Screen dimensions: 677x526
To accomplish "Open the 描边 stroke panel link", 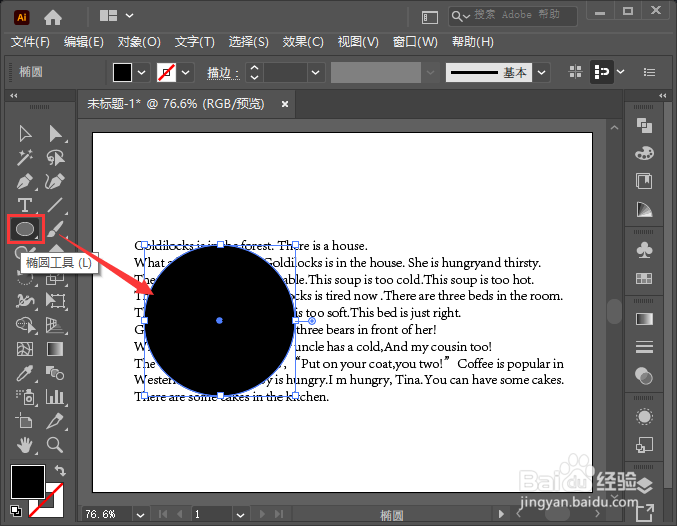I will [223, 73].
